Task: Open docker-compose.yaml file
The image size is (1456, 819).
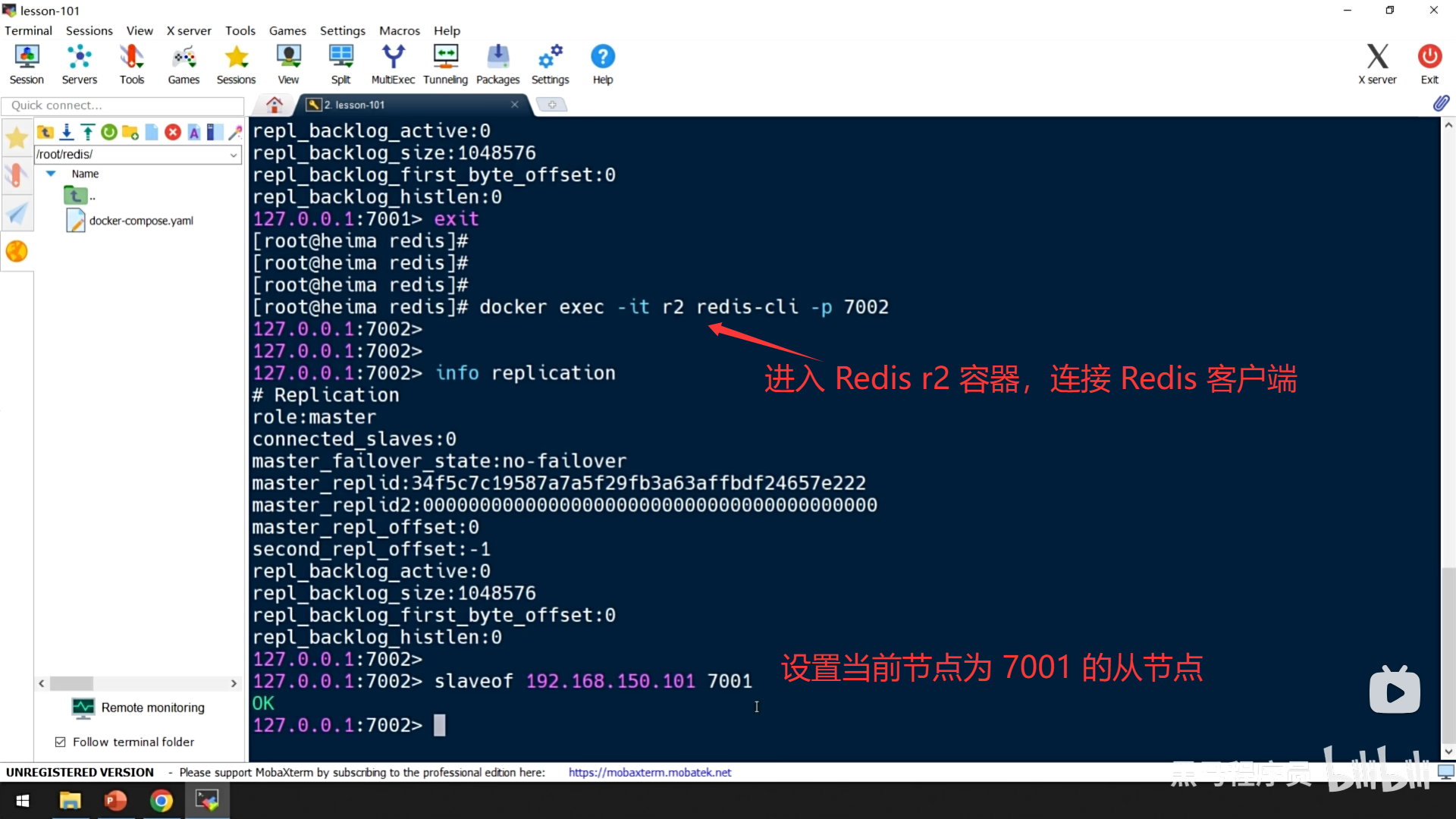Action: click(x=140, y=221)
